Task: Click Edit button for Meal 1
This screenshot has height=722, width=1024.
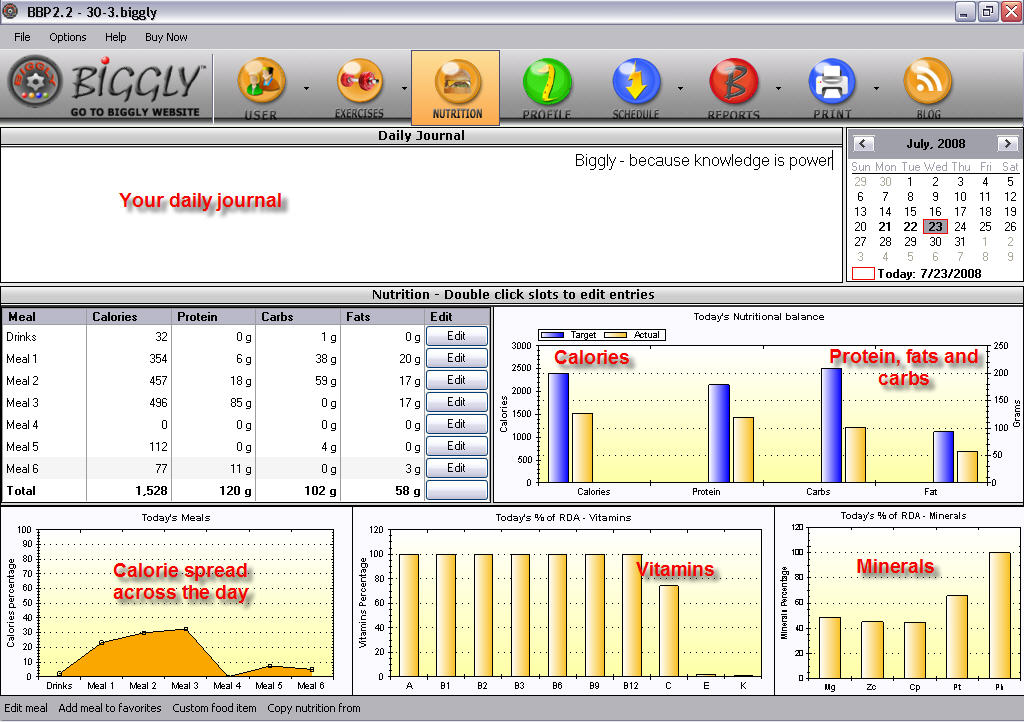Action: tap(456, 358)
